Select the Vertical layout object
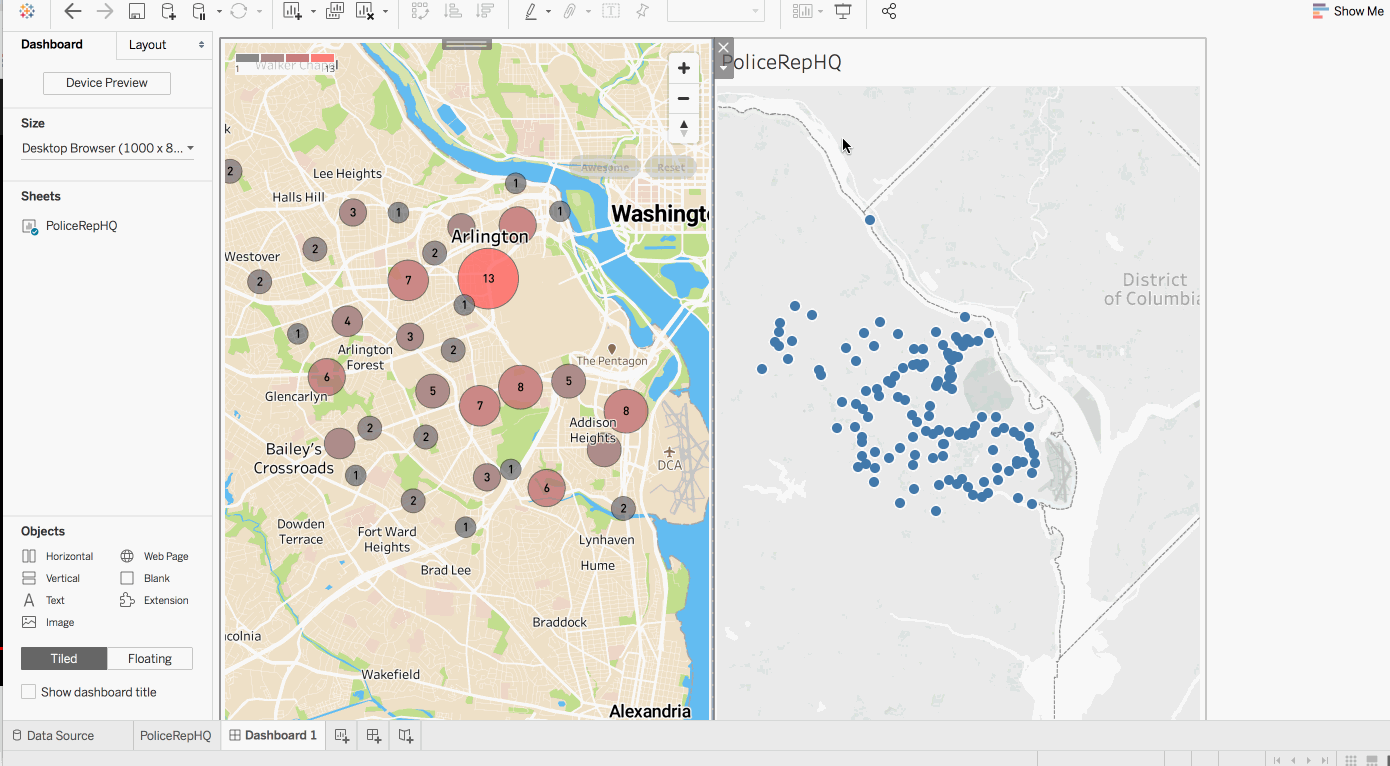The height and width of the screenshot is (766, 1390). 51,578
